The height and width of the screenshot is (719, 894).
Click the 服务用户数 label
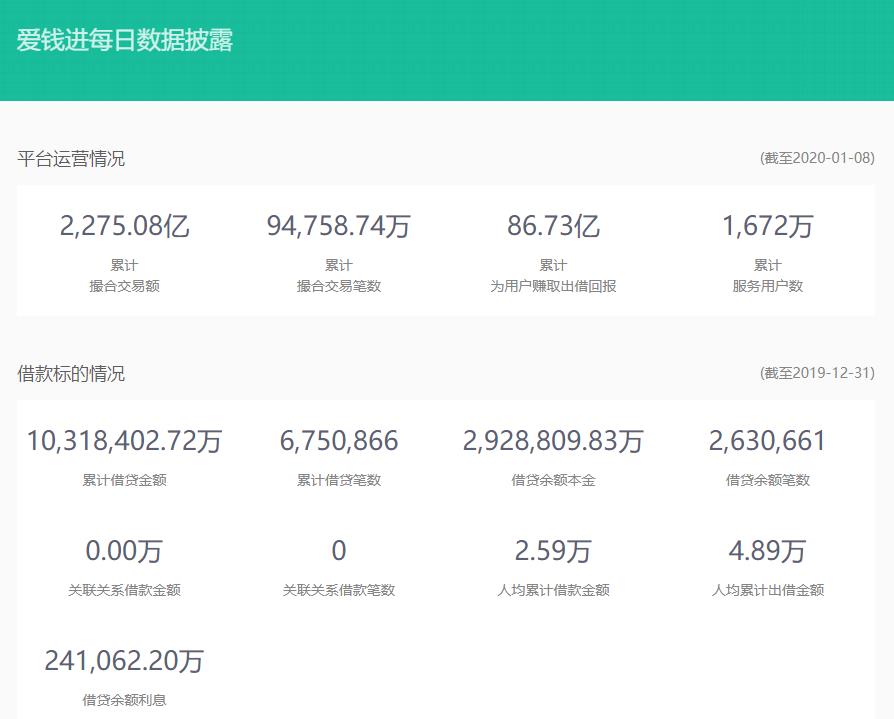[x=767, y=286]
